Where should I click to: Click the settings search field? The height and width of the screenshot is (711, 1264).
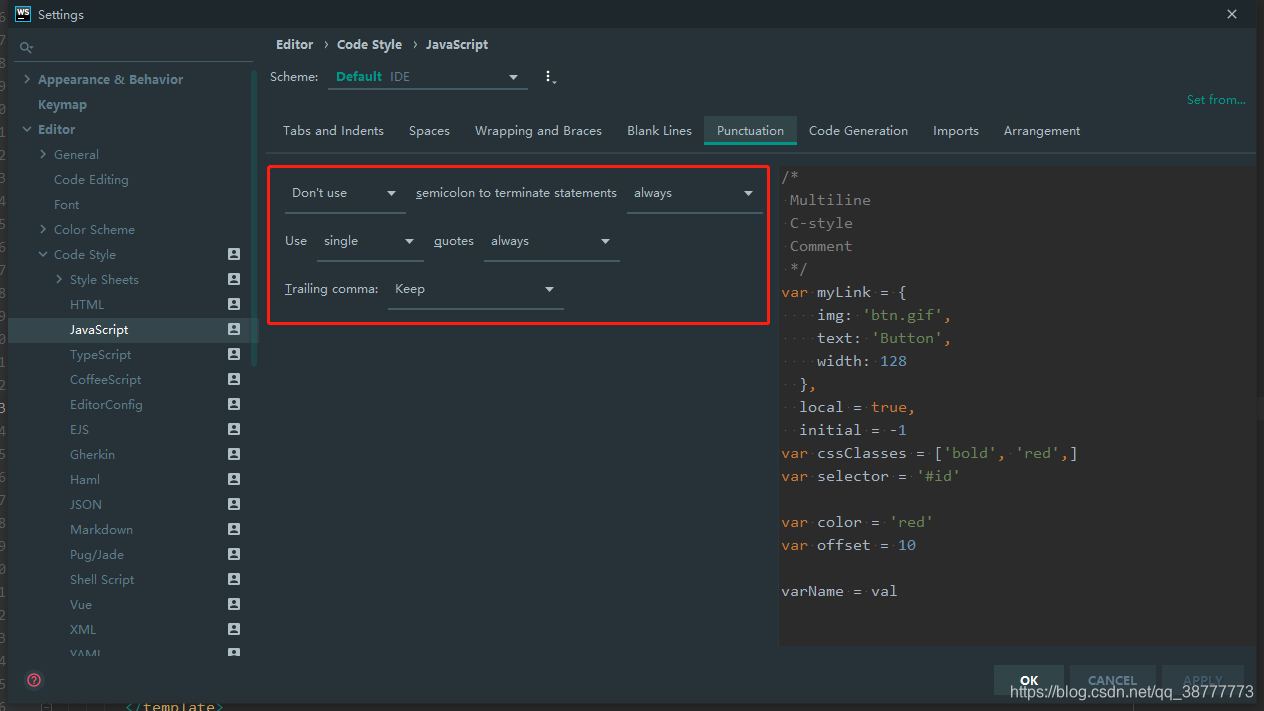(135, 48)
